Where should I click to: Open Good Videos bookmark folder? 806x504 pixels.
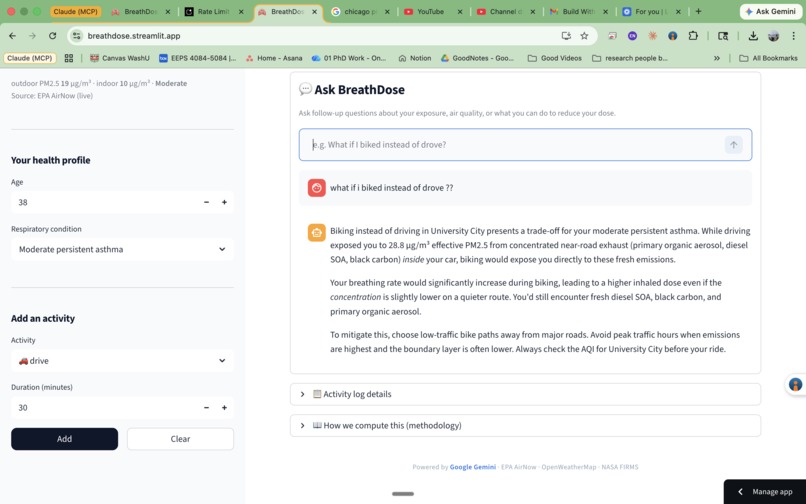tap(555, 58)
